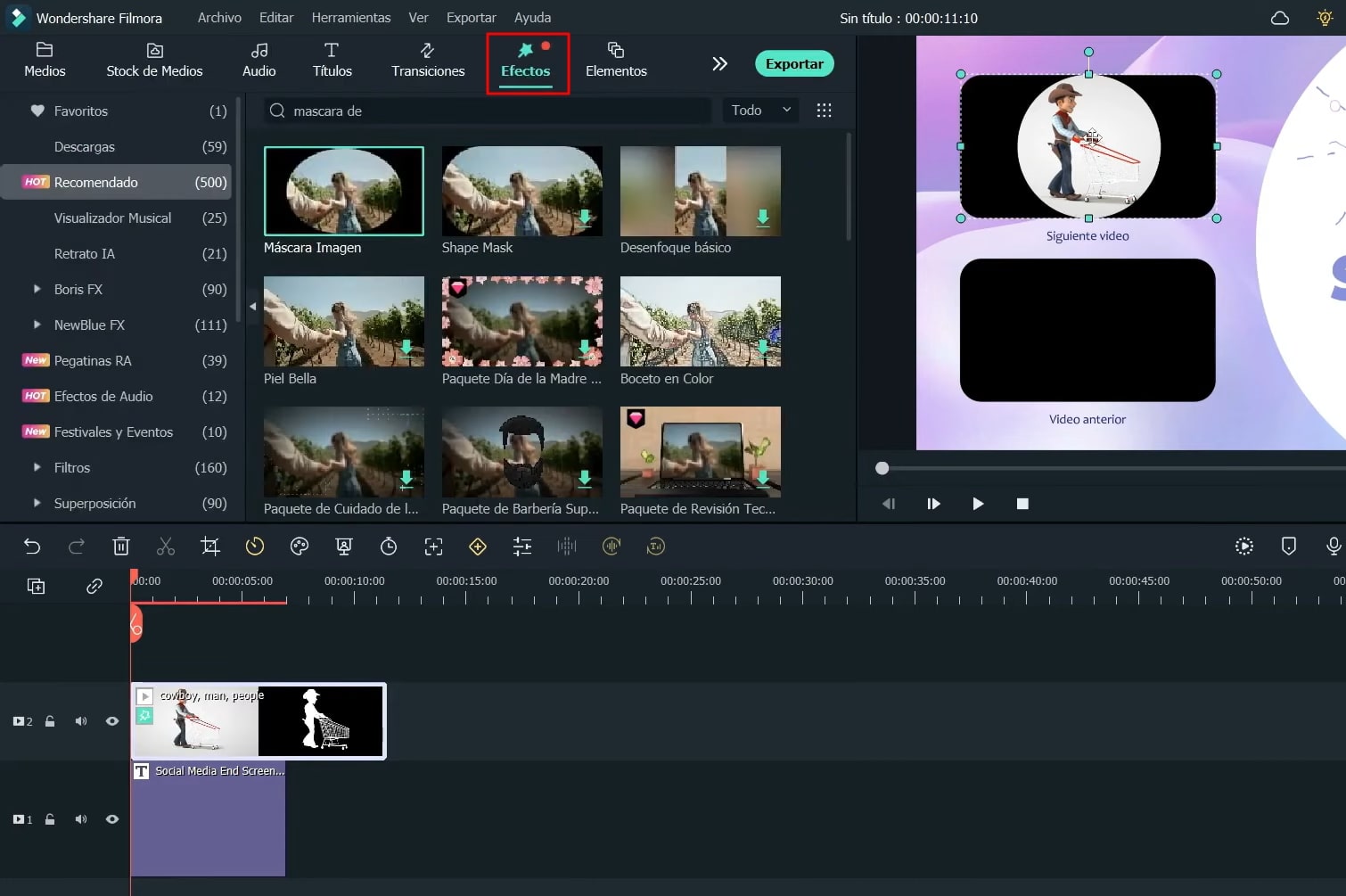Click the Undo arrow in timeline toolbar

[32, 547]
